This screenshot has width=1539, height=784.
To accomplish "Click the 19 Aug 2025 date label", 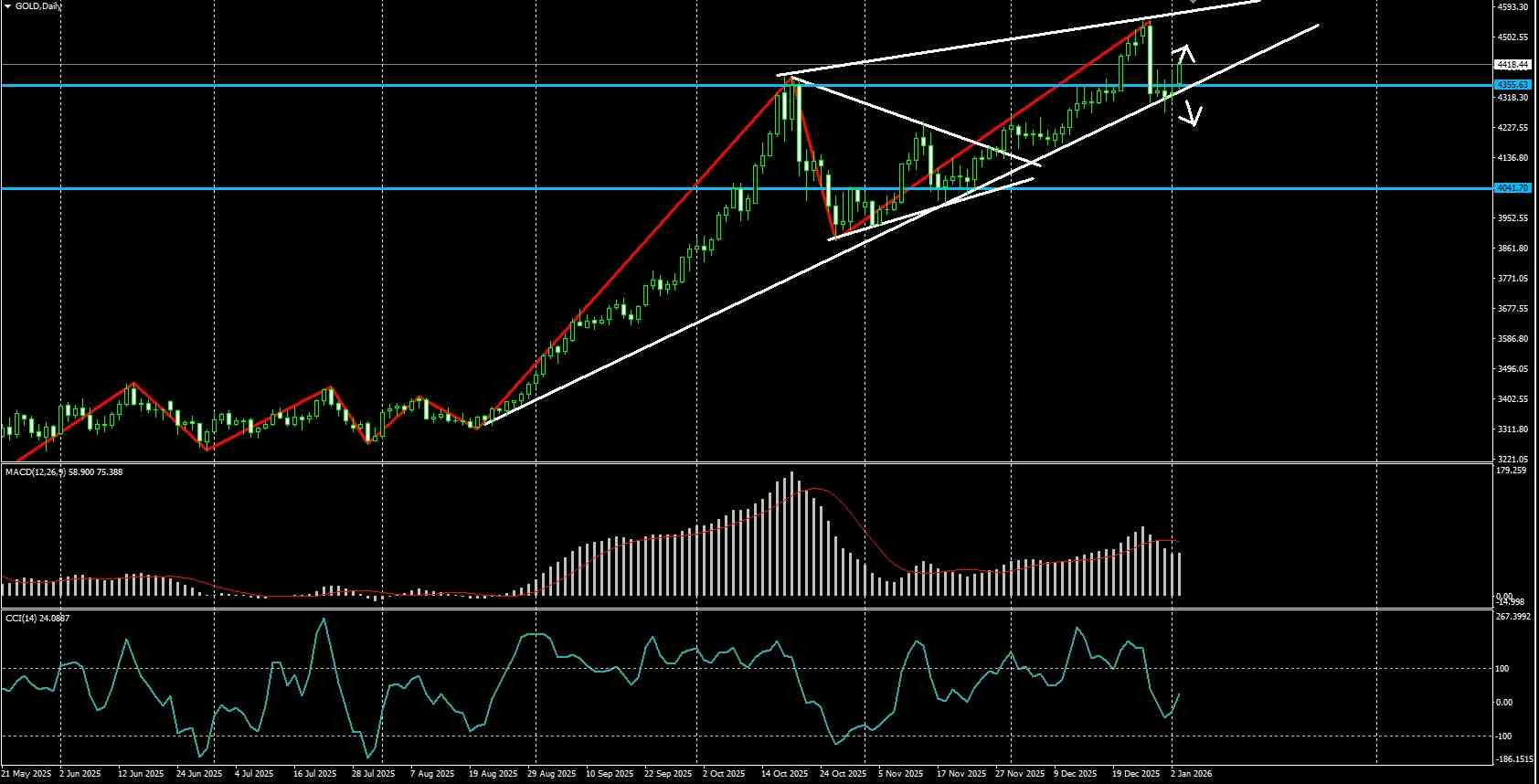I will (x=493, y=774).
